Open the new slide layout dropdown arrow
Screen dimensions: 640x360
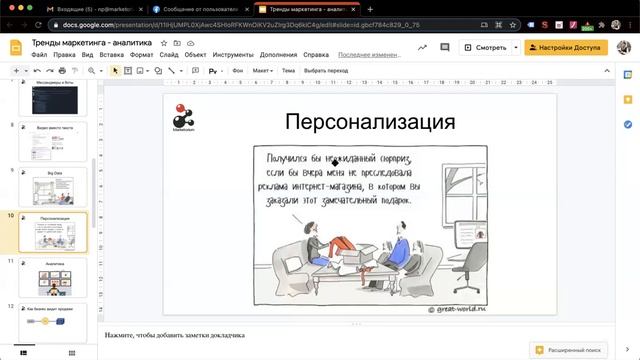coord(26,71)
